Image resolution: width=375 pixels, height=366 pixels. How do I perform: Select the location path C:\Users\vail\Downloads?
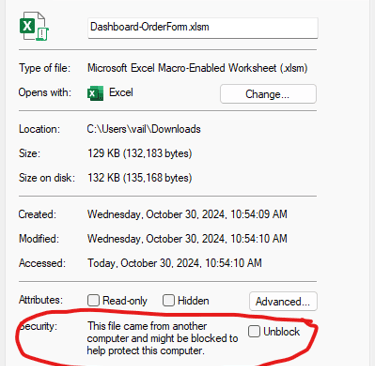[144, 129]
